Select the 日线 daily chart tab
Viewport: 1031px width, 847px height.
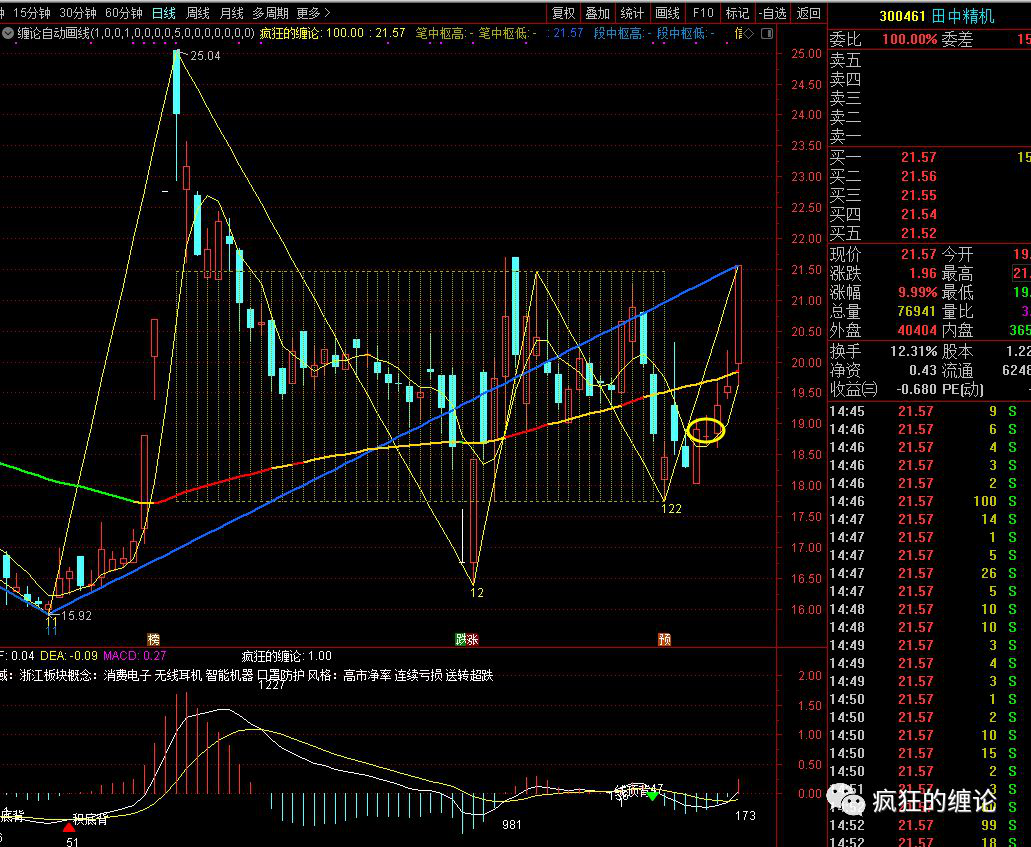coord(164,13)
